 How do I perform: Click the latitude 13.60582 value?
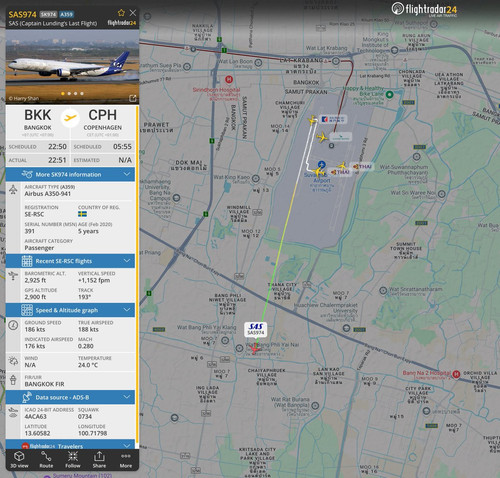click(37, 433)
